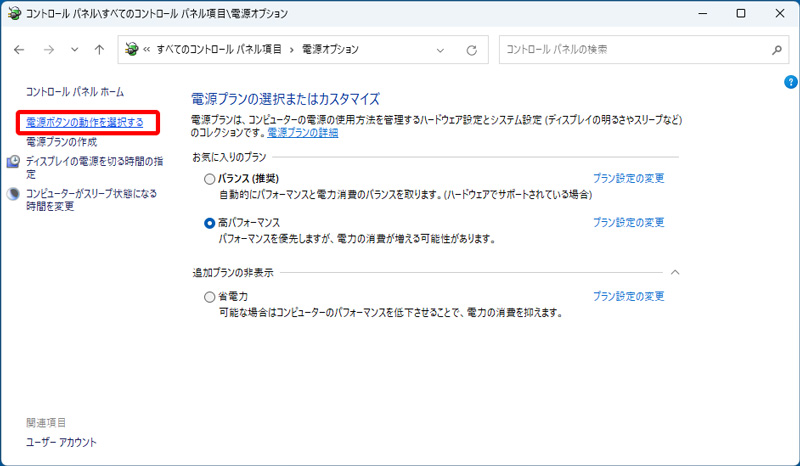Click the Up one level arrow
The height and width of the screenshot is (466, 800).
[98, 49]
